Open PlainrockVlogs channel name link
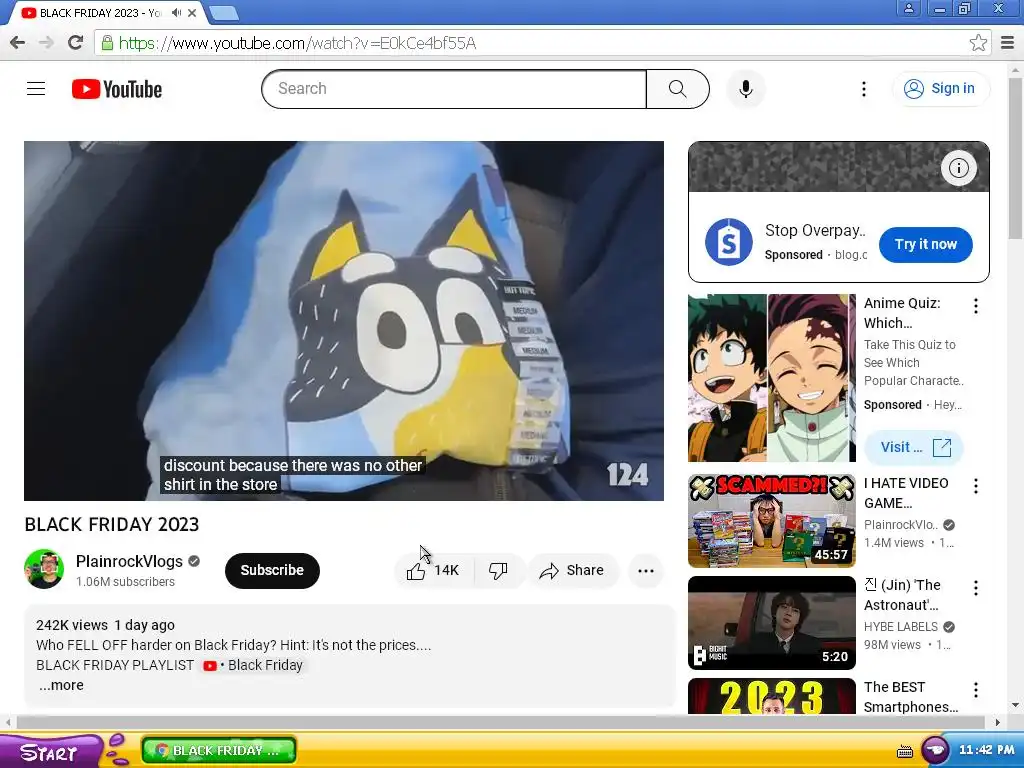 129,561
